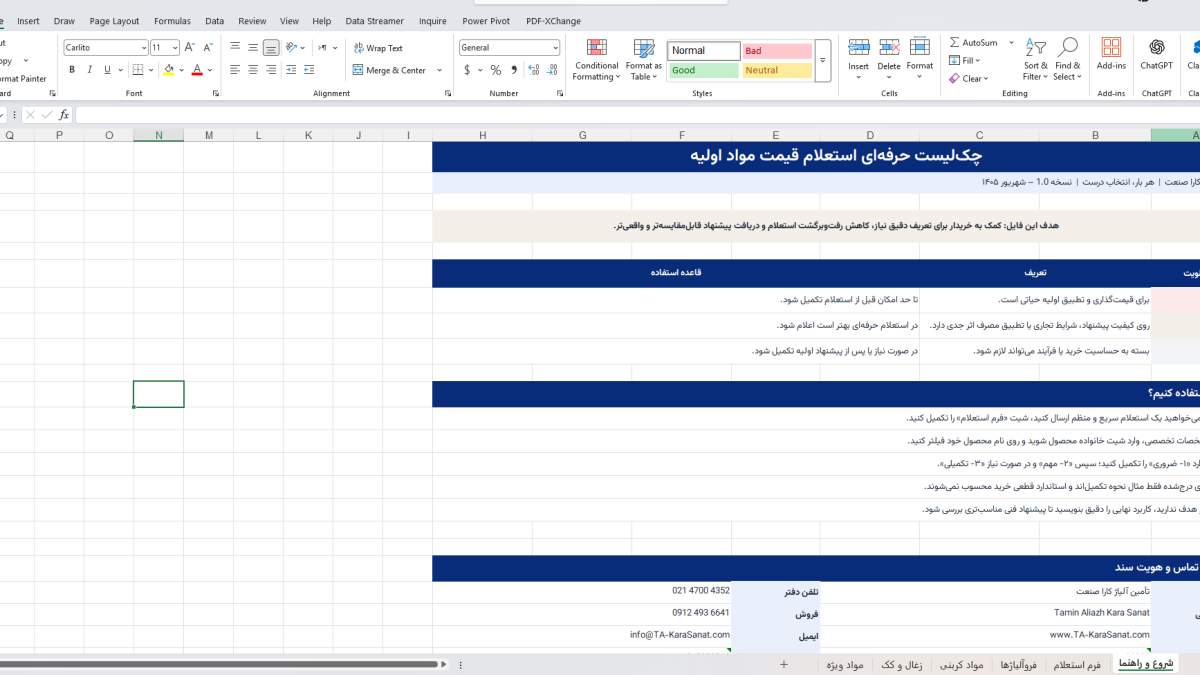Apply the red font color

pos(196,70)
